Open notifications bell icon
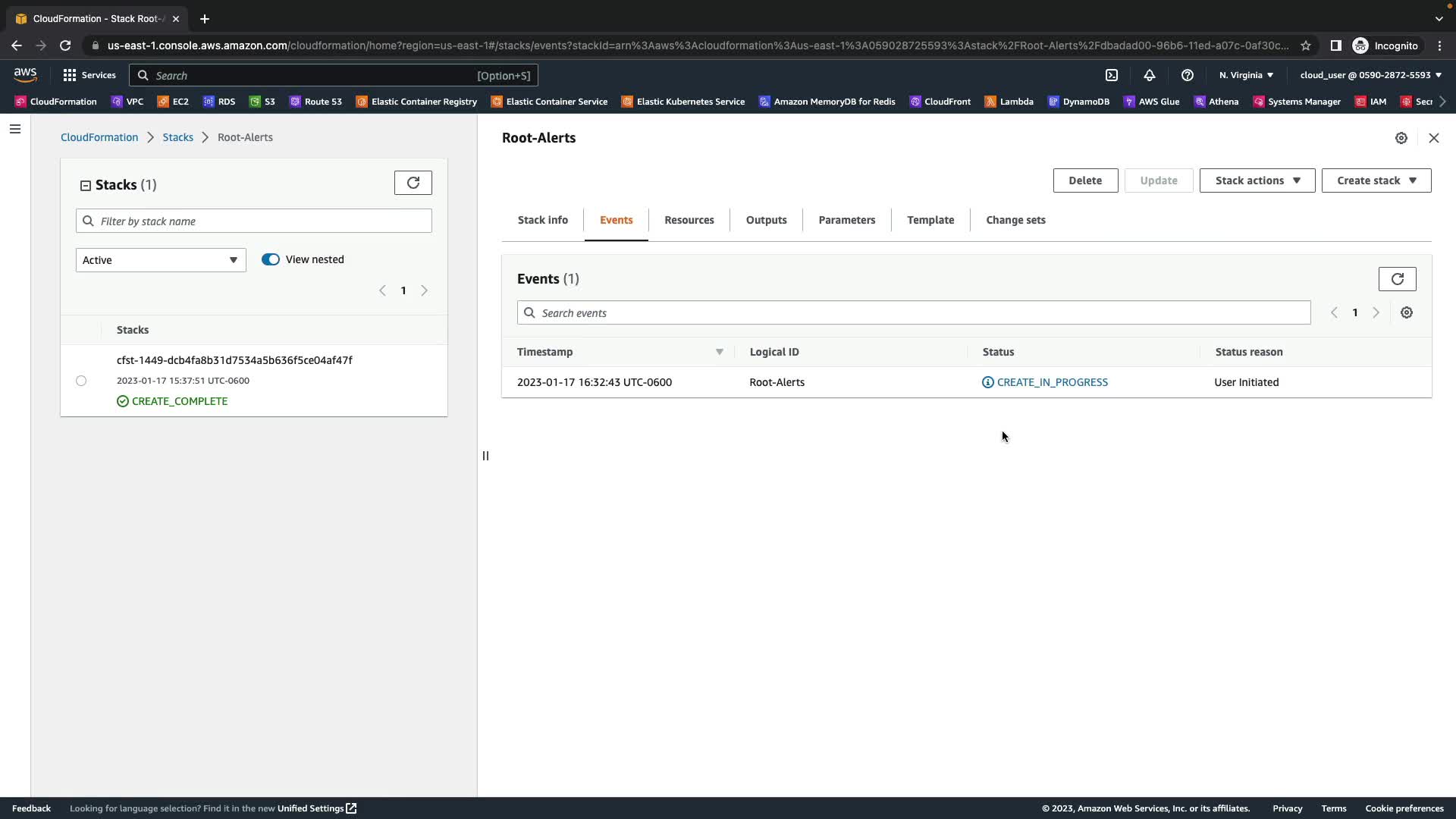 pos(1150,75)
